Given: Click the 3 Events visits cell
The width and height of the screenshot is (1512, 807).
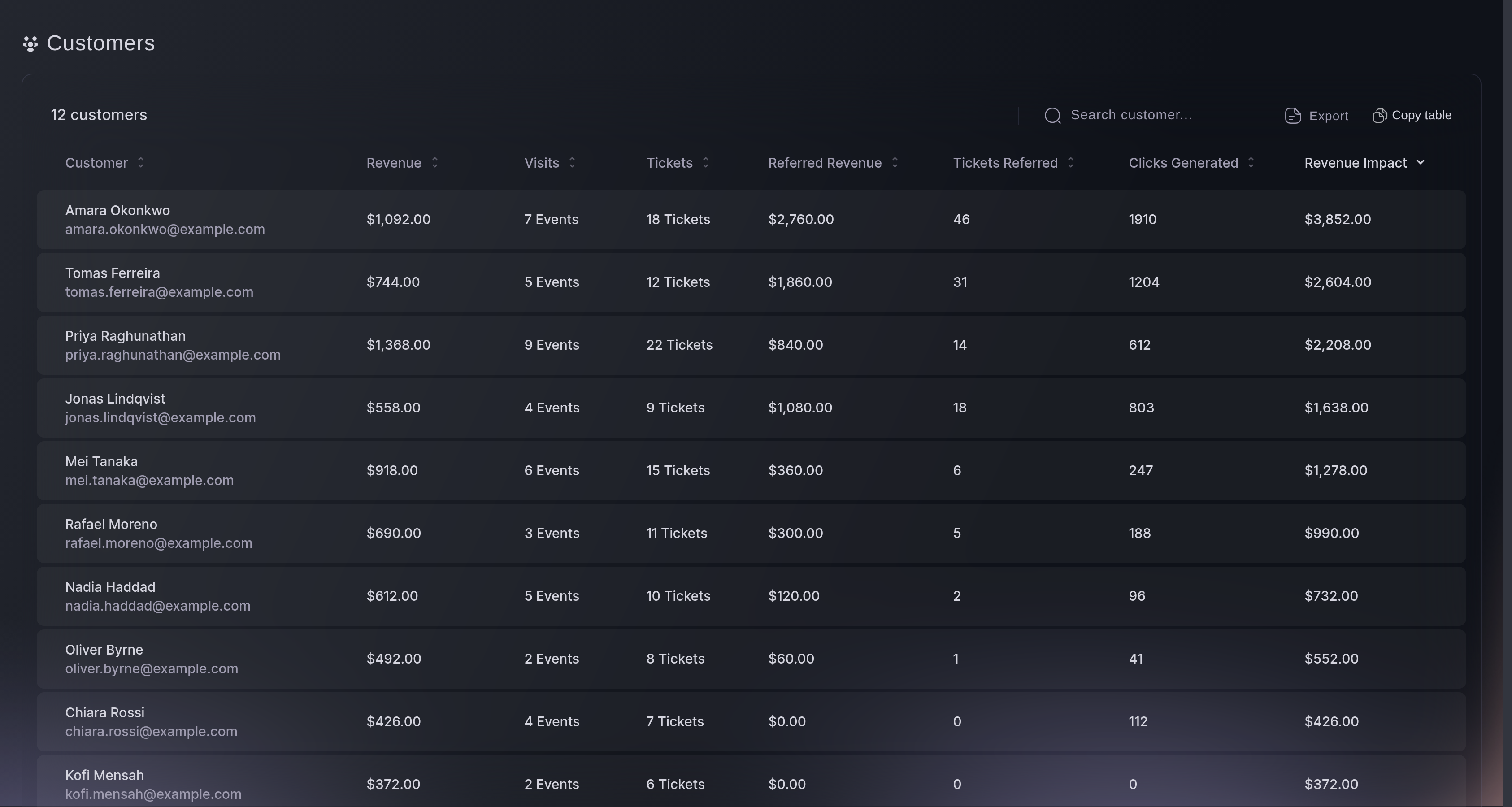Looking at the screenshot, I should 552,534.
